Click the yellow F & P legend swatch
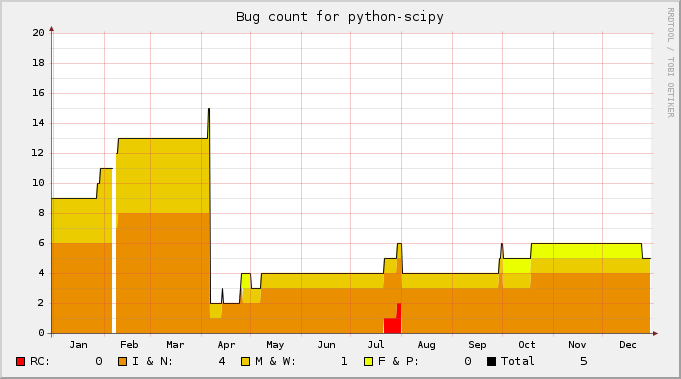681x379 pixels. click(x=368, y=361)
